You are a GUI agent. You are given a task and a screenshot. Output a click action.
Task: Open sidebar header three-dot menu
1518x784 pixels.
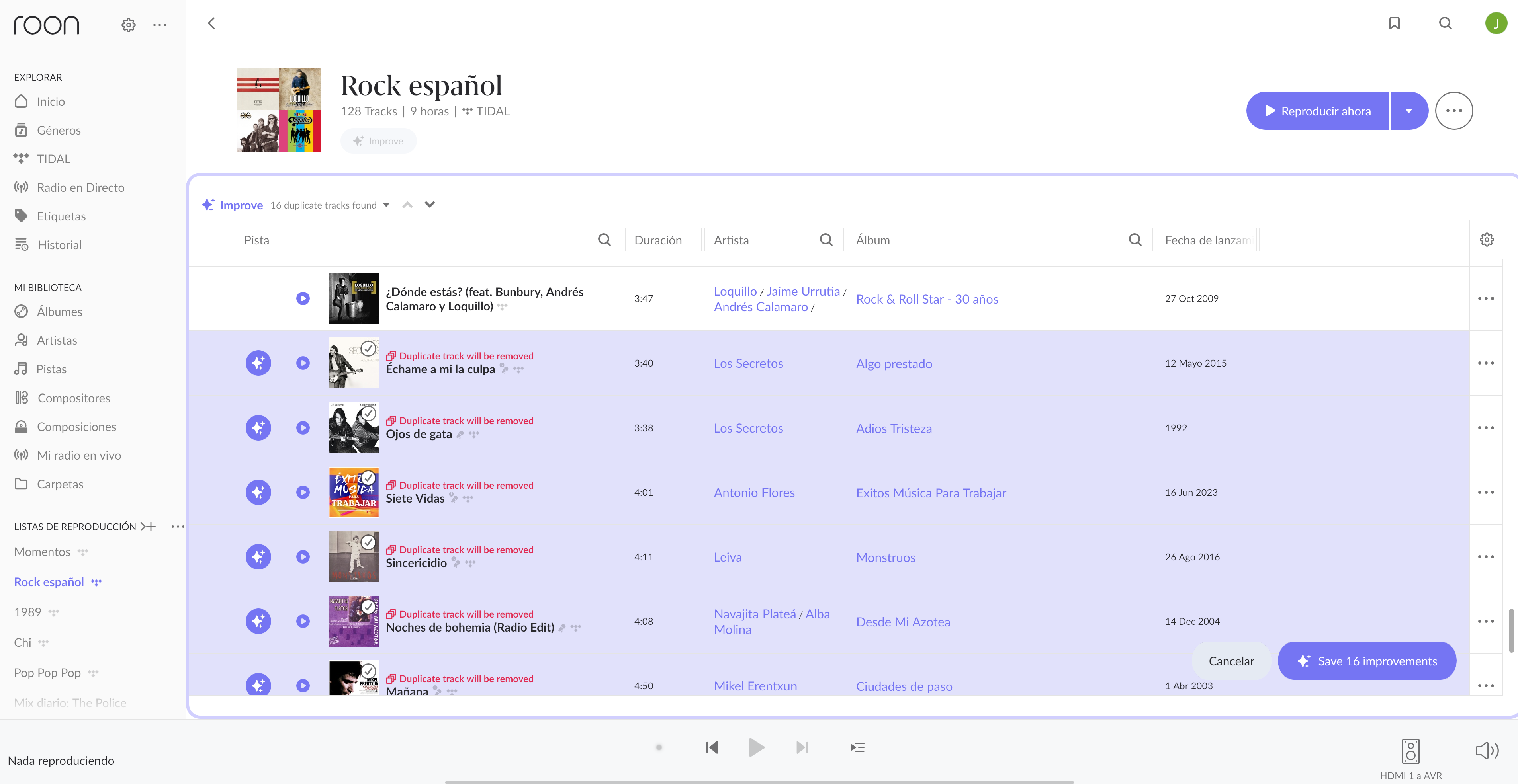point(160,25)
